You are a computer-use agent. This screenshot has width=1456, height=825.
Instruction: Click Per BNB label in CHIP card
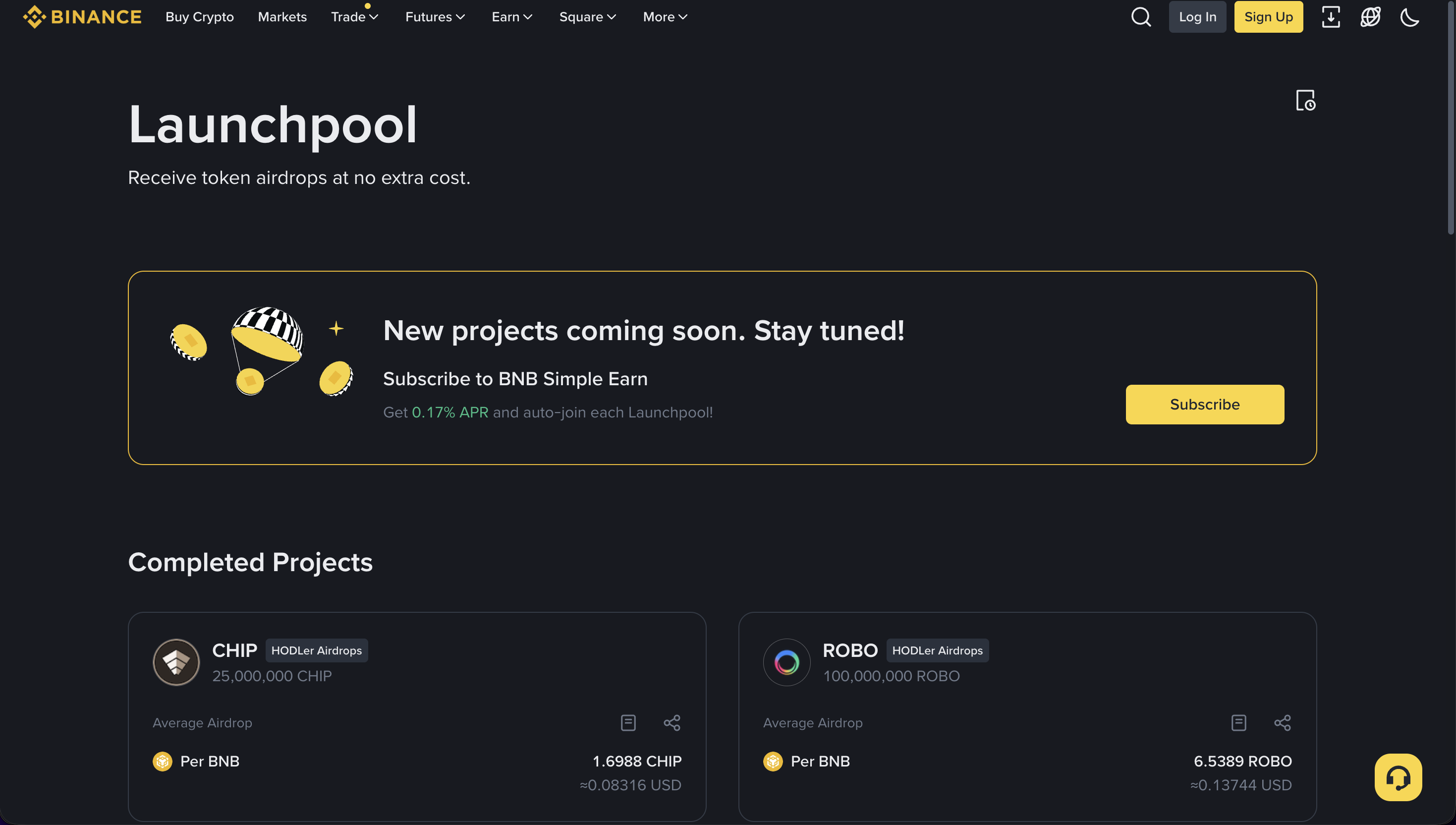[x=210, y=761]
